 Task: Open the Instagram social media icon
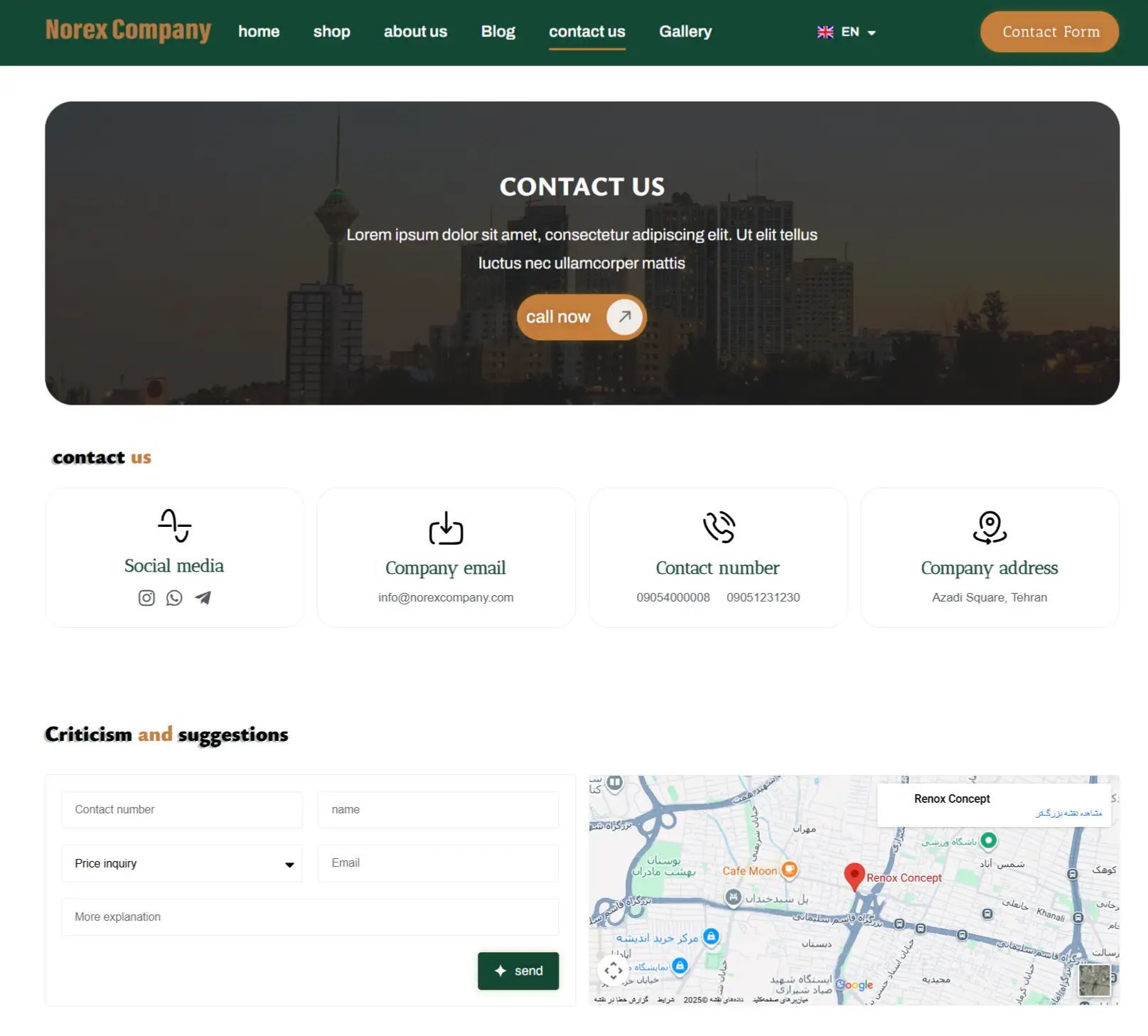146,598
